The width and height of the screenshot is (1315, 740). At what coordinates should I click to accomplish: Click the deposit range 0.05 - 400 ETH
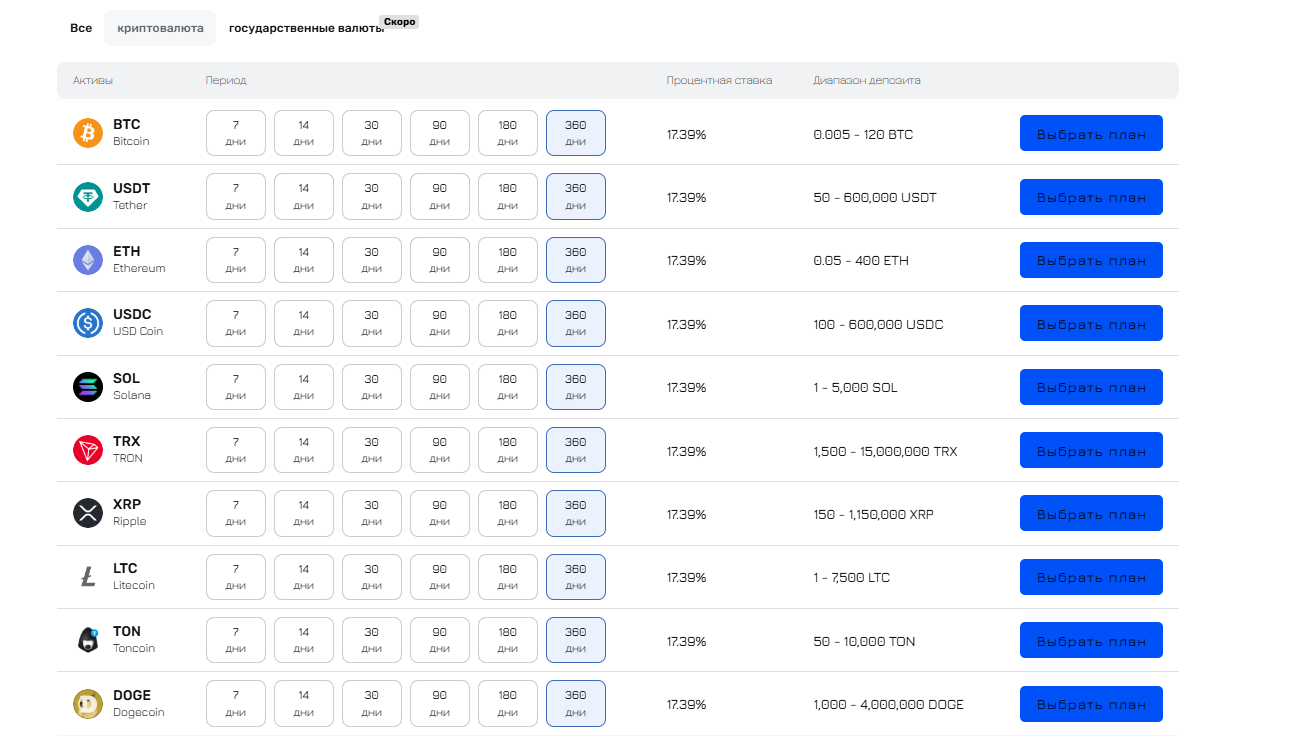click(x=861, y=260)
